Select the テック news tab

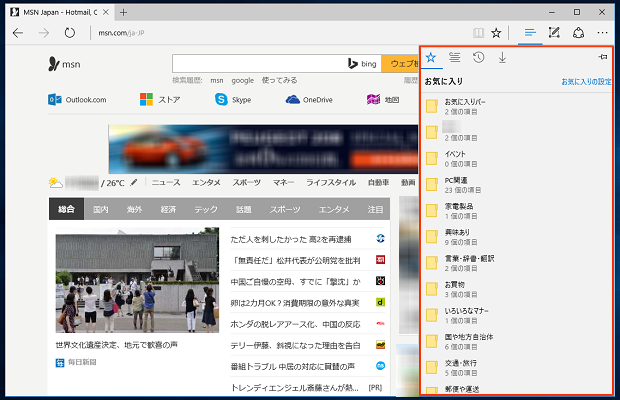coord(206,209)
